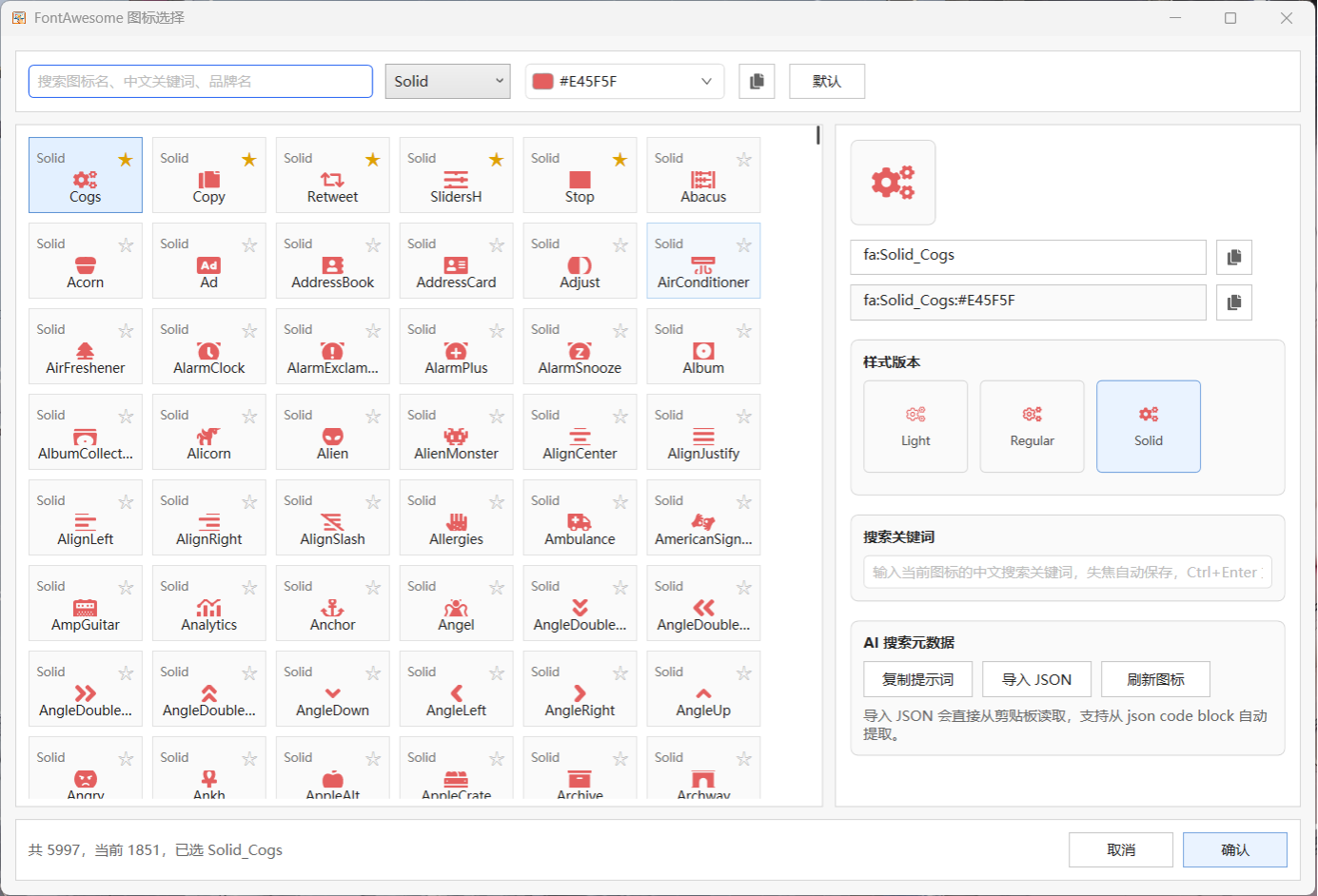Click the AirConditioner icon tile
The height and width of the screenshot is (896, 1318).
coord(703,261)
